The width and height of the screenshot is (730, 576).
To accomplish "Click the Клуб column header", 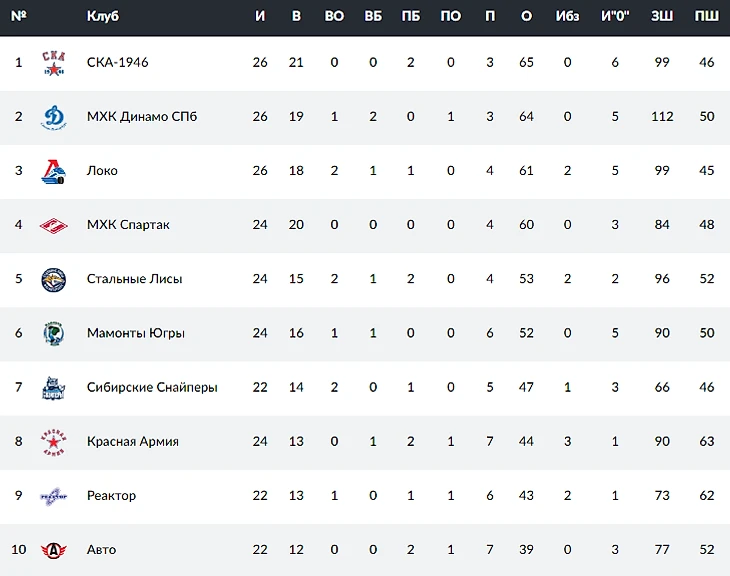I will (x=103, y=16).
